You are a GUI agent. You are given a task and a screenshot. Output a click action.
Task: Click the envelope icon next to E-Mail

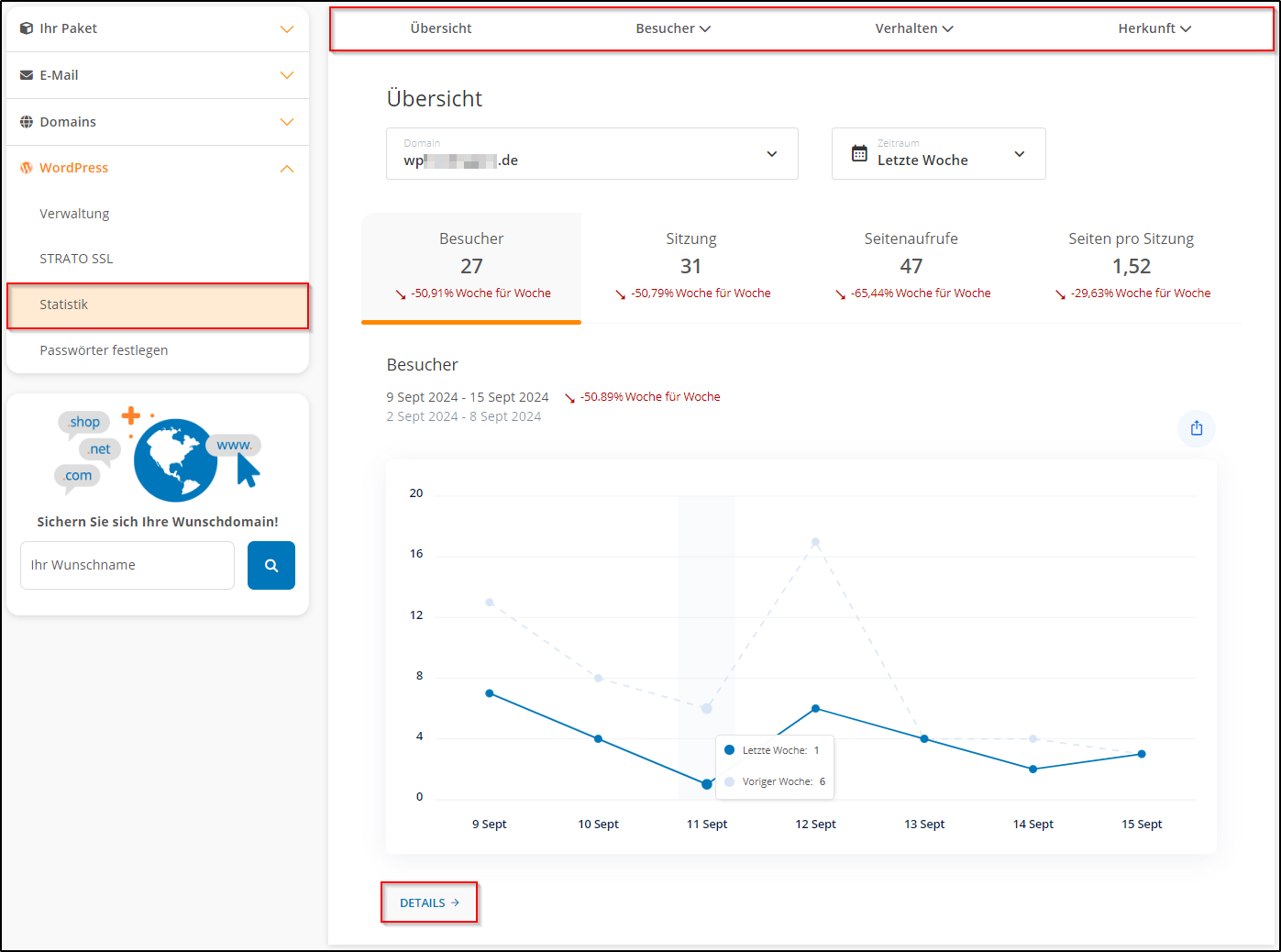[27, 75]
